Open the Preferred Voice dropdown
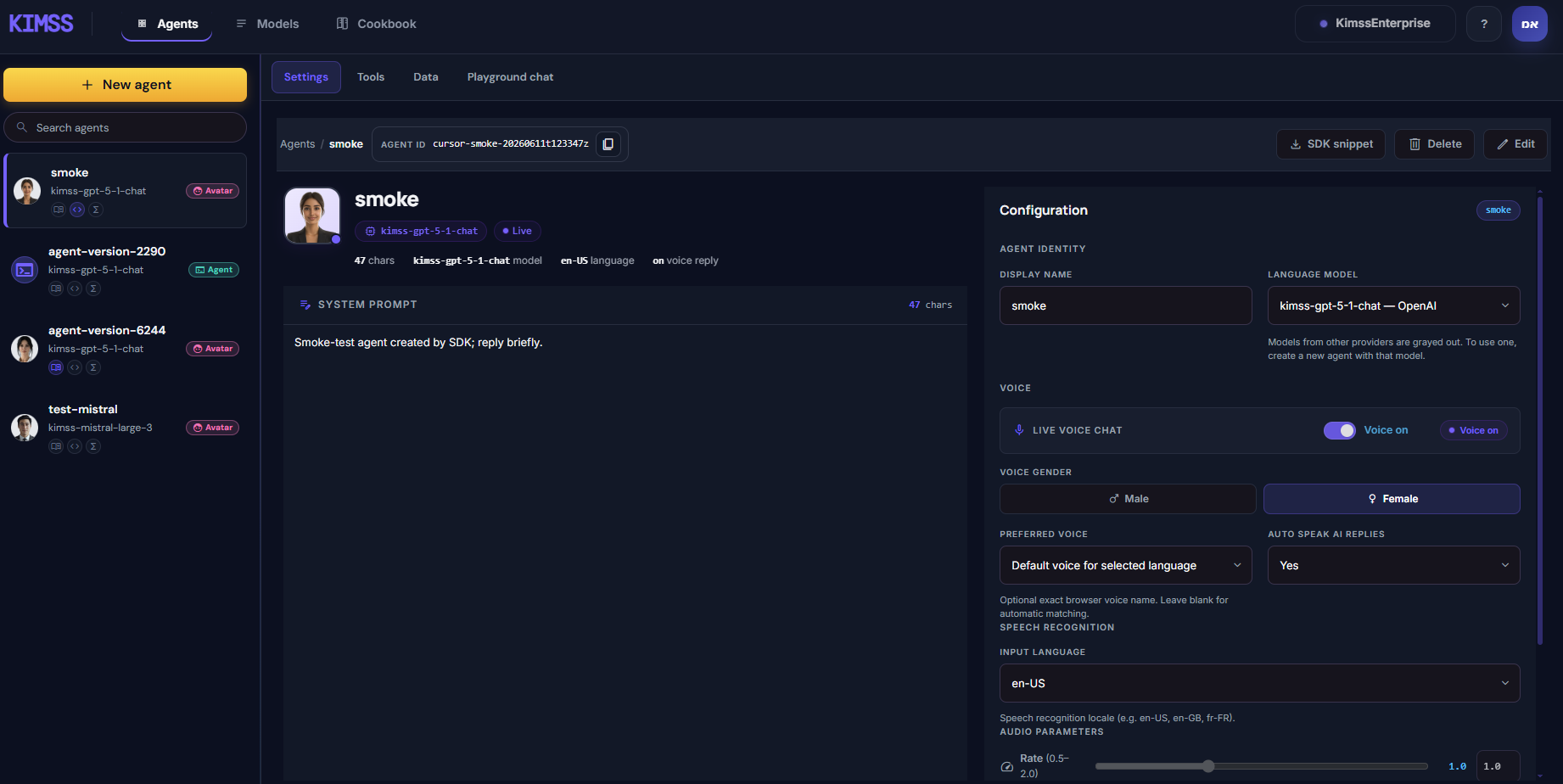Viewport: 1563px width, 784px height. point(1126,565)
